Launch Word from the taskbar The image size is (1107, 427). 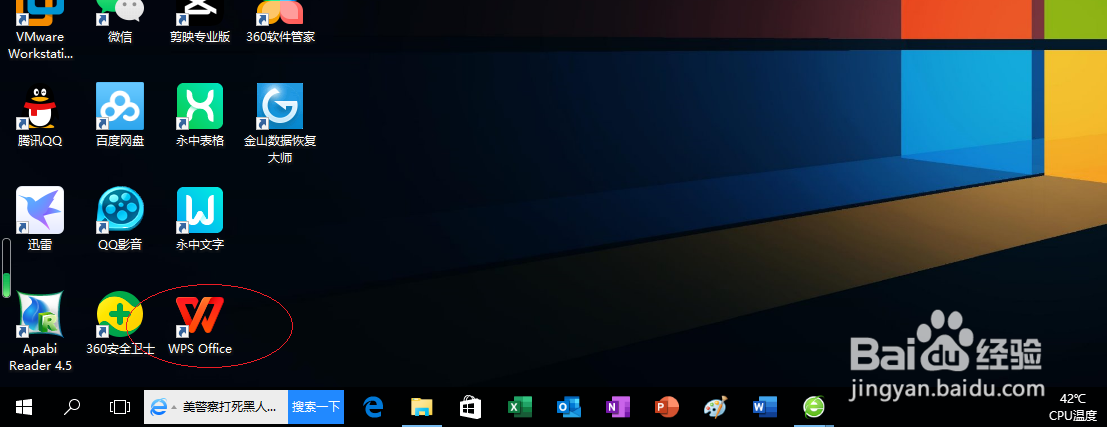coord(765,407)
